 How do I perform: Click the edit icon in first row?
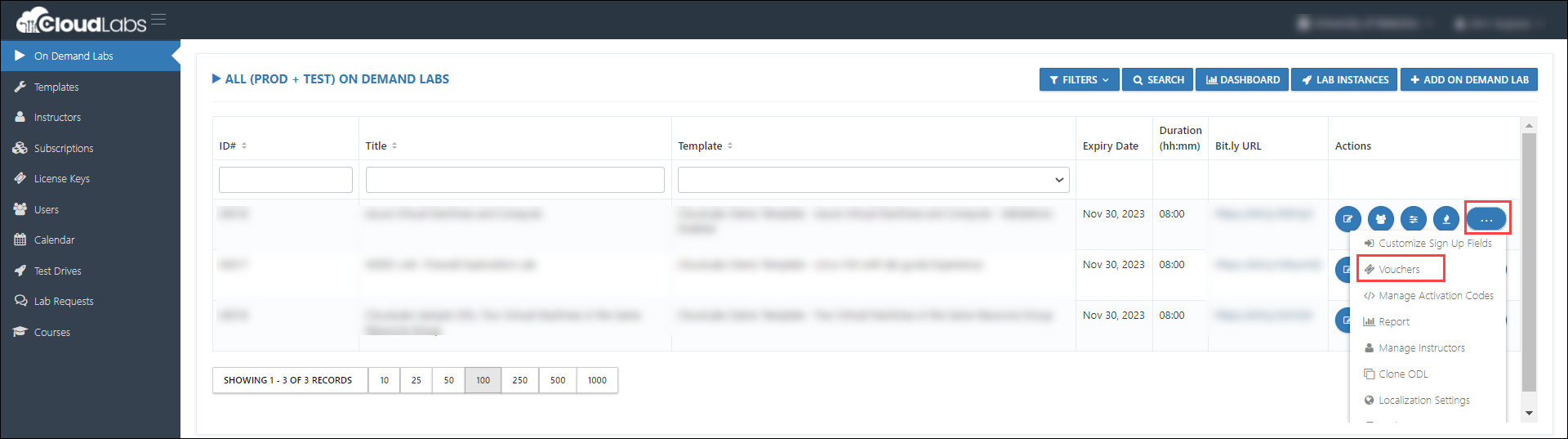tap(1347, 219)
